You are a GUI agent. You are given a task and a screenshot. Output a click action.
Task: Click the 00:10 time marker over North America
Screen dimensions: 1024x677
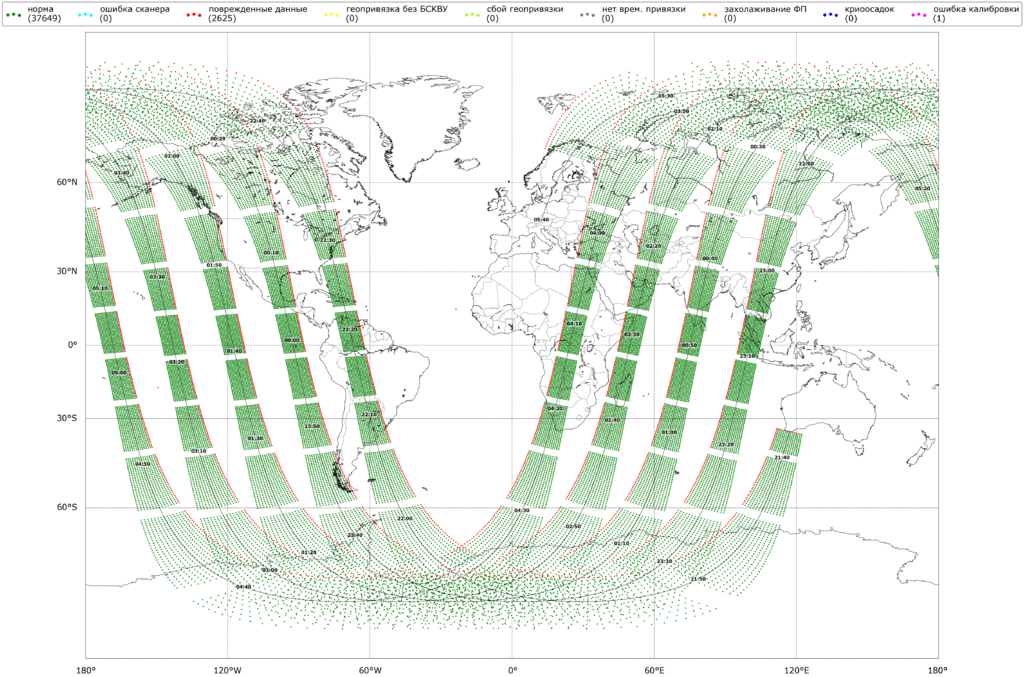(271, 253)
